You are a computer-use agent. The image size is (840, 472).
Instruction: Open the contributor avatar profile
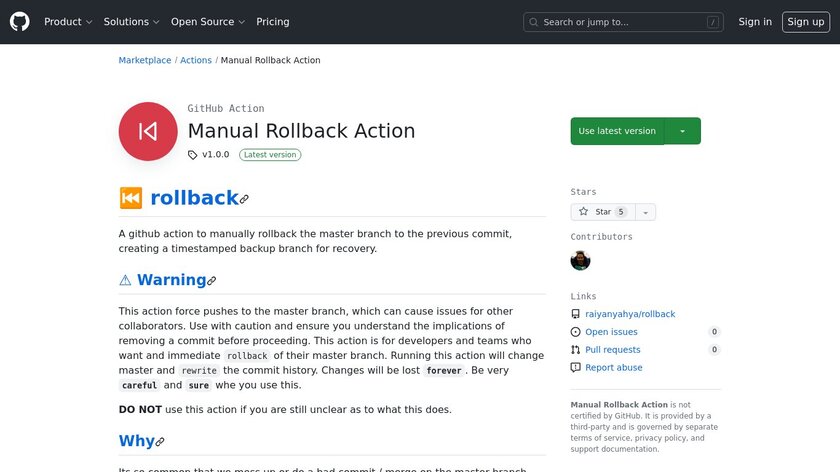[581, 261]
